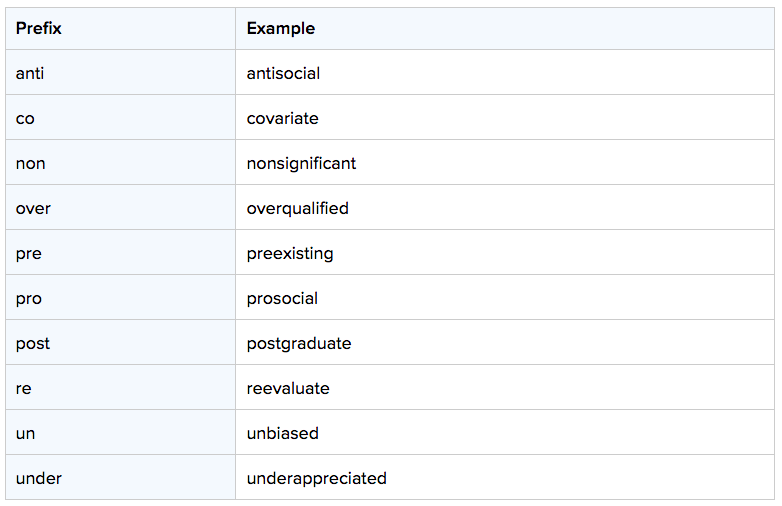The image size is (782, 506).
Task: Select the word 'preexisting'
Action: tap(290, 254)
